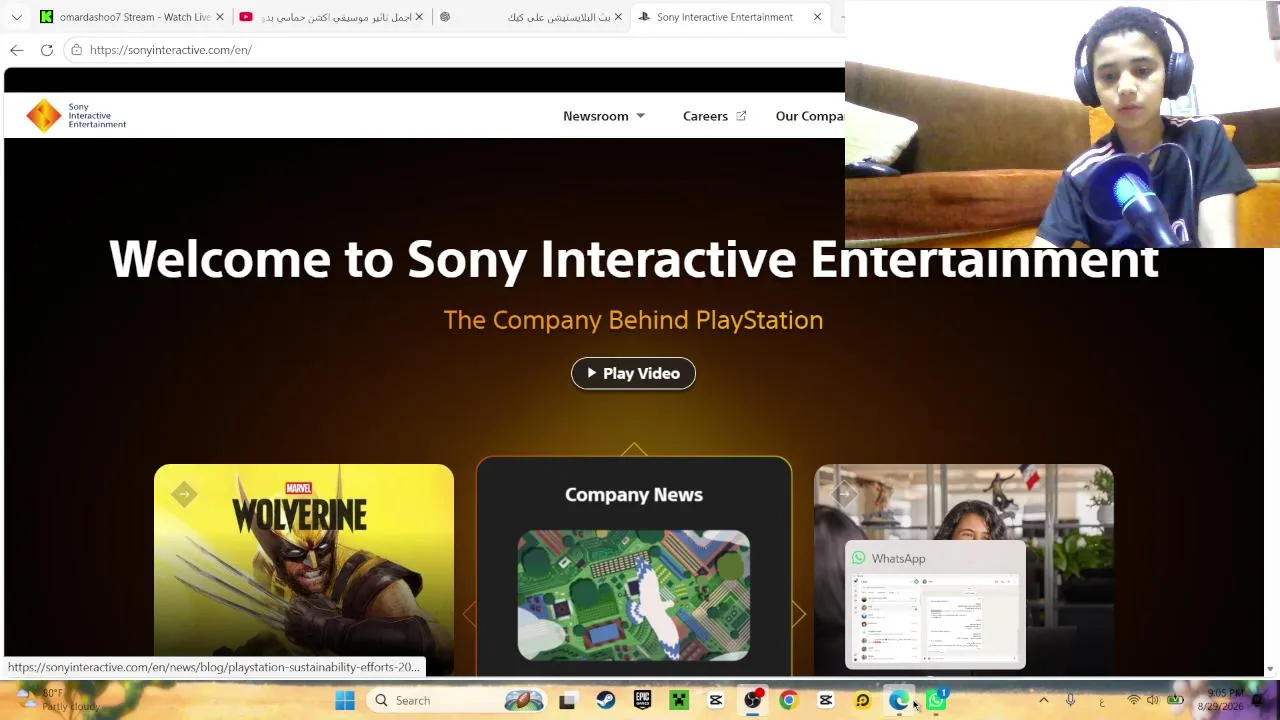This screenshot has height=720, width=1280.
Task: Open the notification center icon
Action: click(1257, 701)
